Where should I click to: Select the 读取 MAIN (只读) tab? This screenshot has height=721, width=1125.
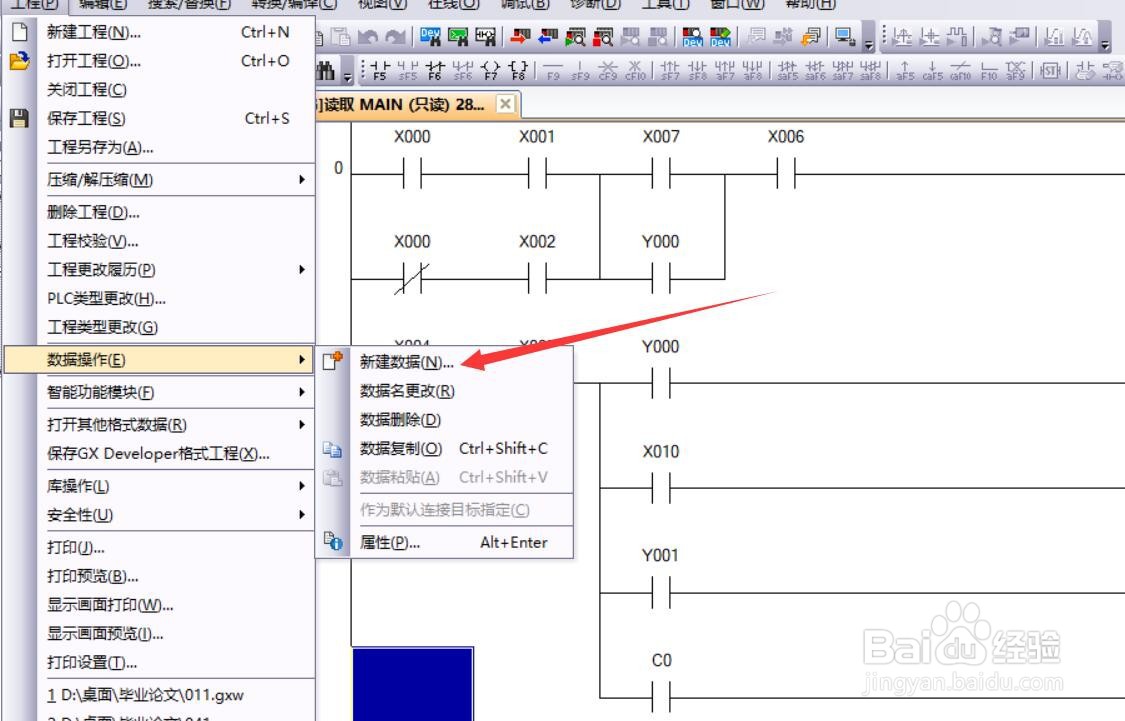coord(404,105)
